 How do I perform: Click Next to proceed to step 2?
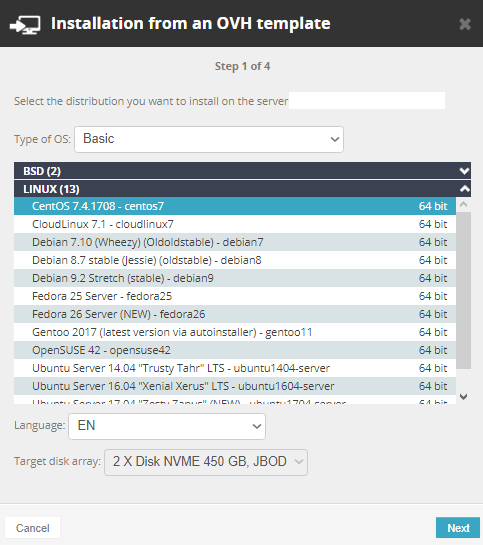(458, 528)
